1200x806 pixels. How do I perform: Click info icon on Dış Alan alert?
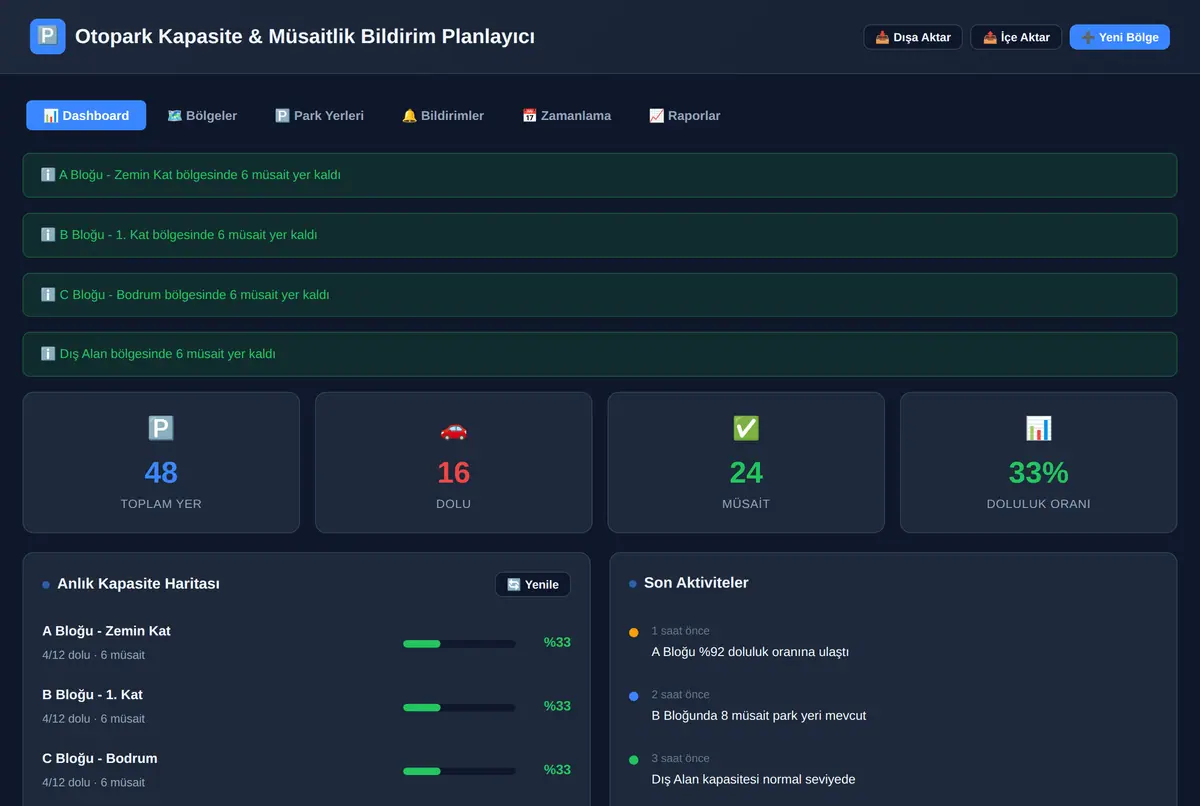point(48,354)
